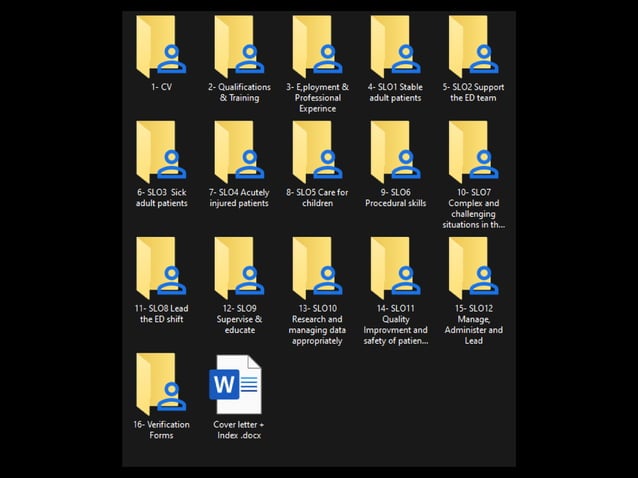Click the "Cover letter + Index .docx" file name
The height and width of the screenshot is (478, 638).
pos(239,430)
